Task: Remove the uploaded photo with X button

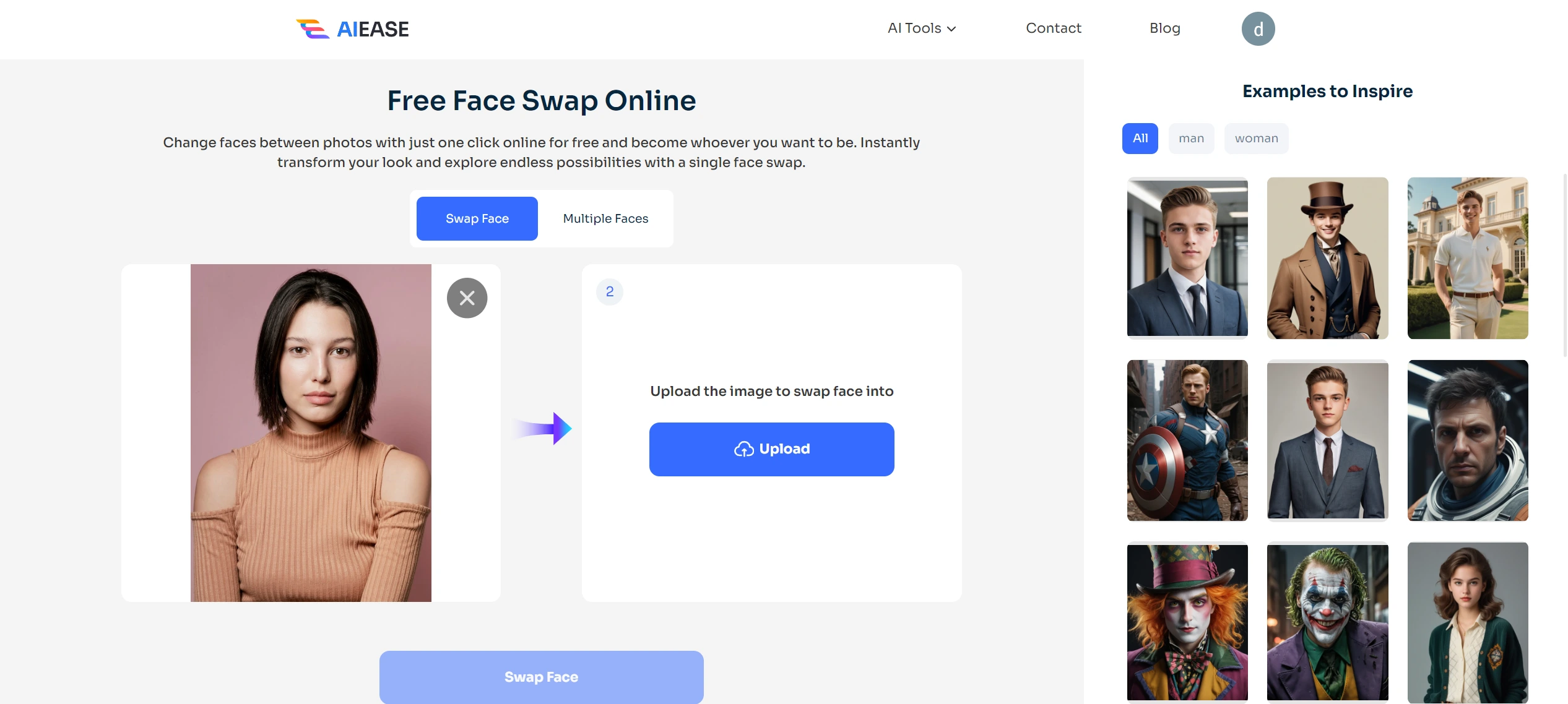Action: pyautogui.click(x=467, y=298)
